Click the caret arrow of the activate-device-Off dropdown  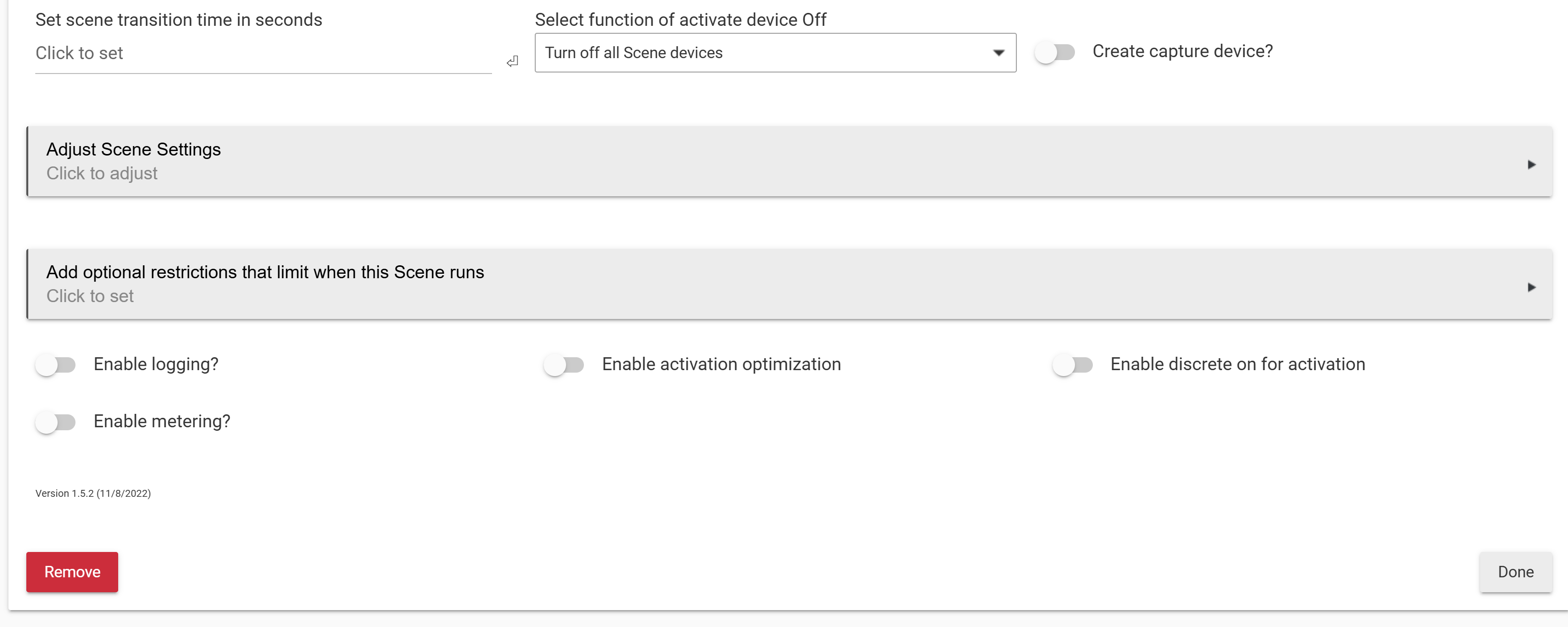[x=998, y=53]
